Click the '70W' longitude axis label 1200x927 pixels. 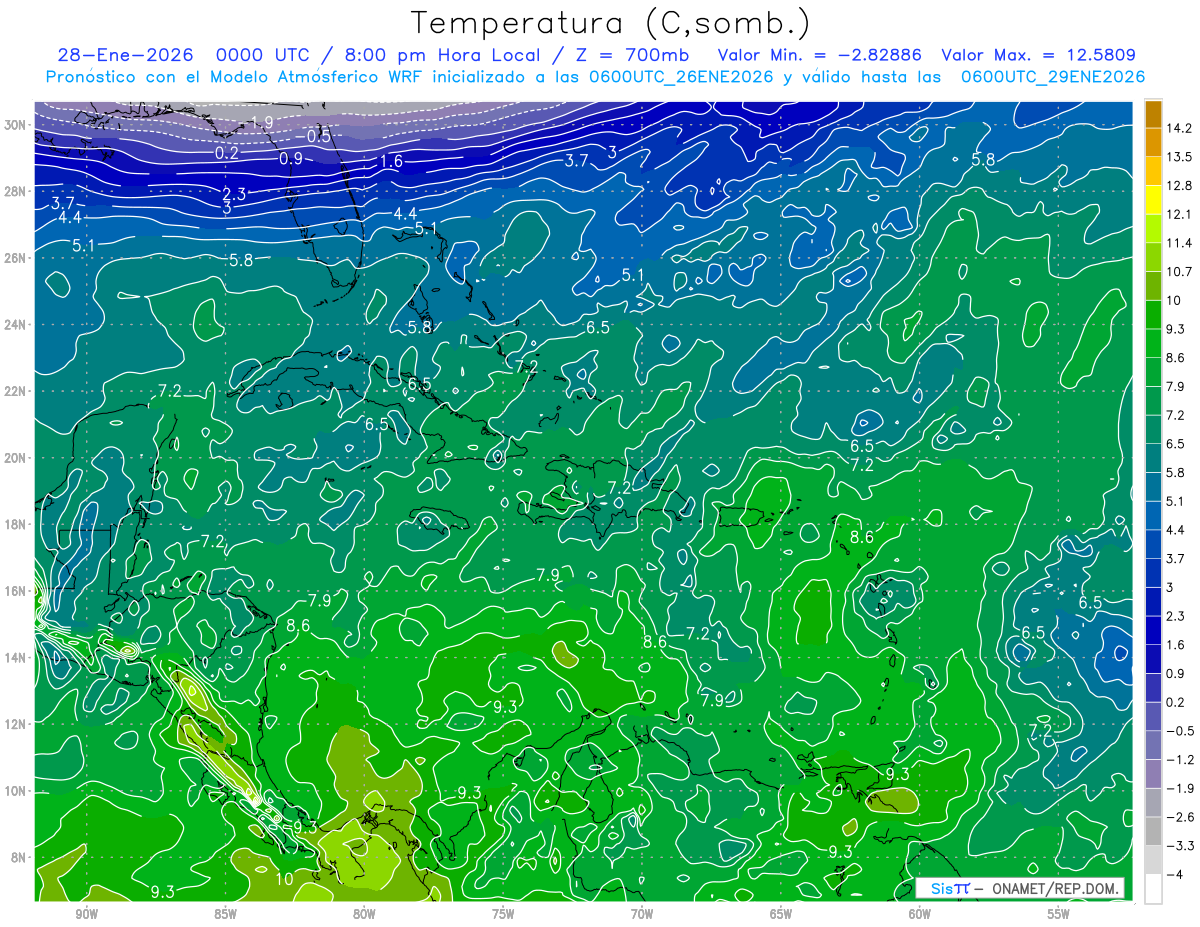[x=642, y=914]
